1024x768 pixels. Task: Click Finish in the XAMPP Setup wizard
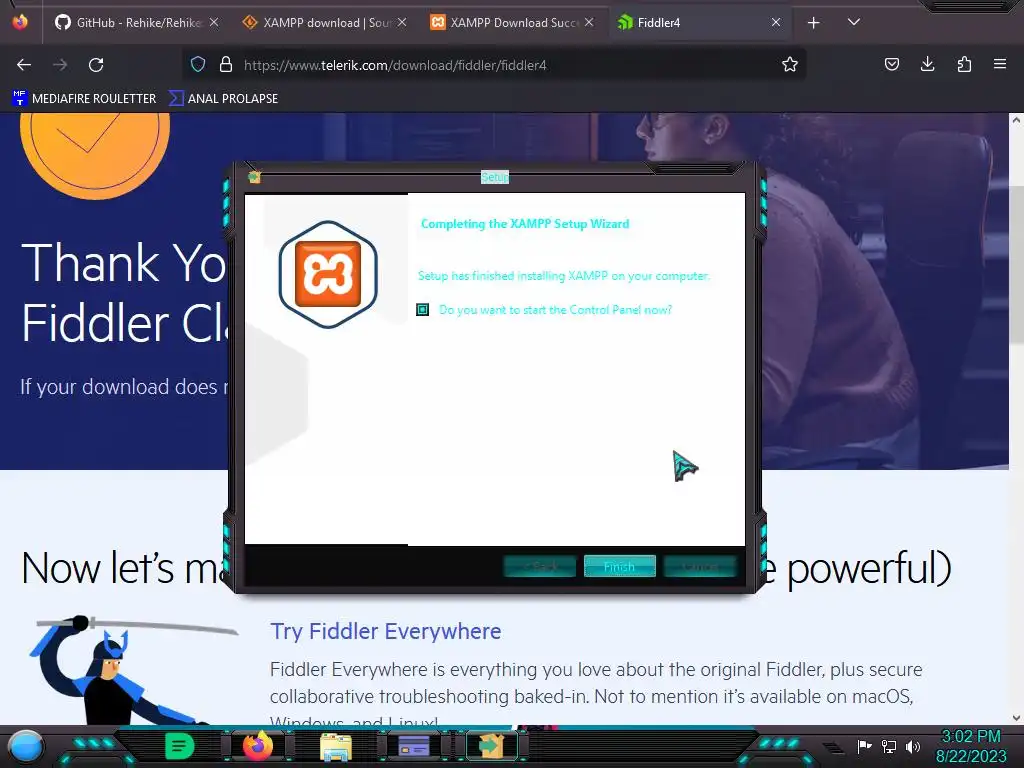619,566
